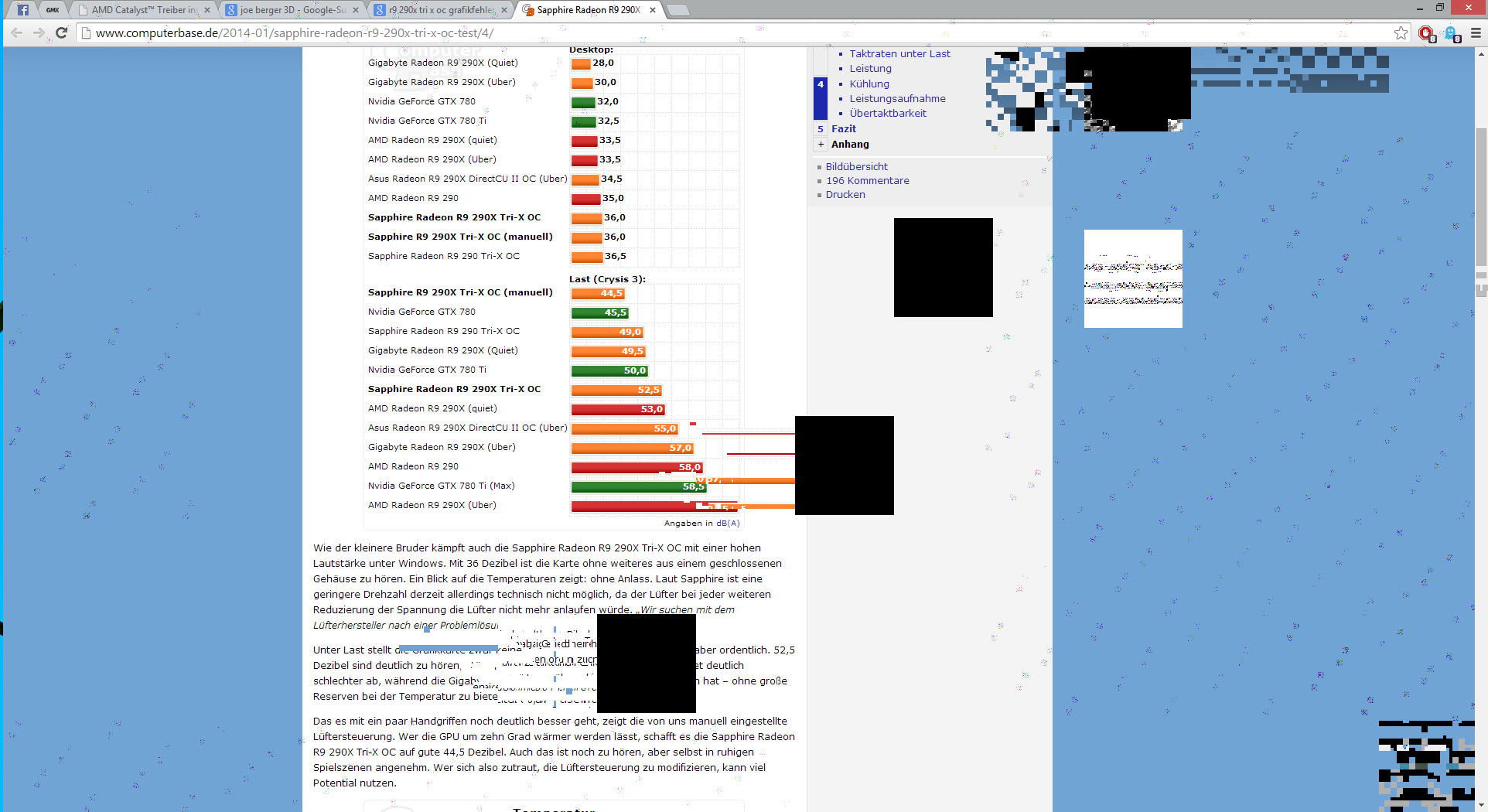Click the Desktop AMD Radeon R9 290 35,0 bar

pos(586,199)
